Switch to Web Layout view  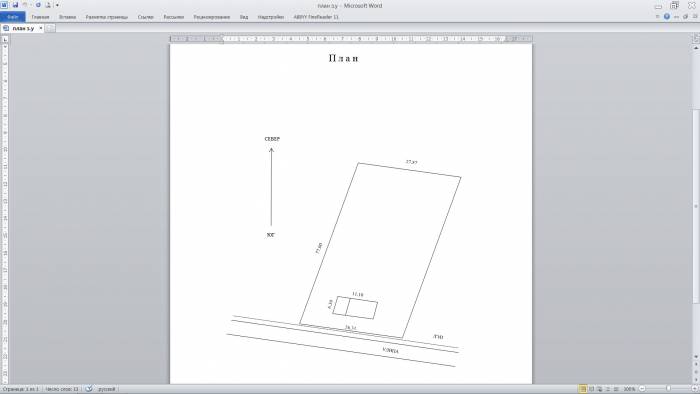click(600, 389)
